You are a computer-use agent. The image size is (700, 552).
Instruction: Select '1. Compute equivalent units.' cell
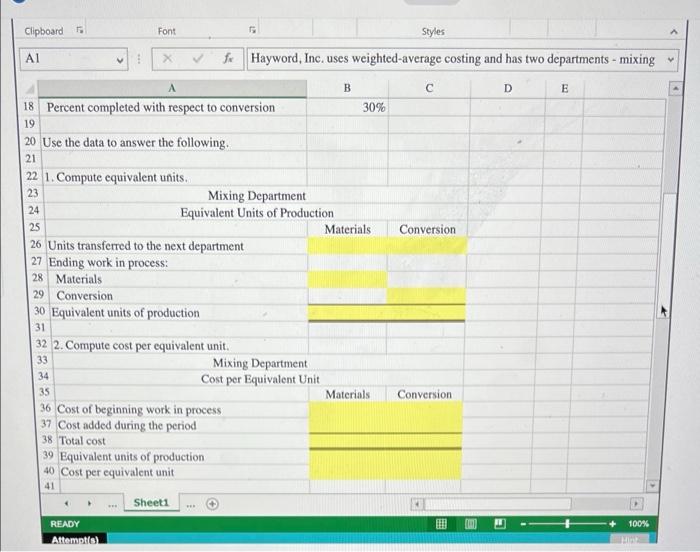coord(175,177)
